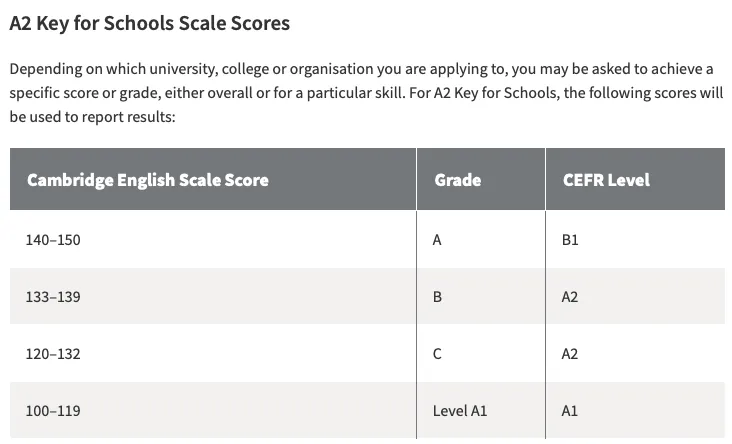Click the 'Level A1' grade cell
This screenshot has width=732, height=444.
[x=460, y=410]
